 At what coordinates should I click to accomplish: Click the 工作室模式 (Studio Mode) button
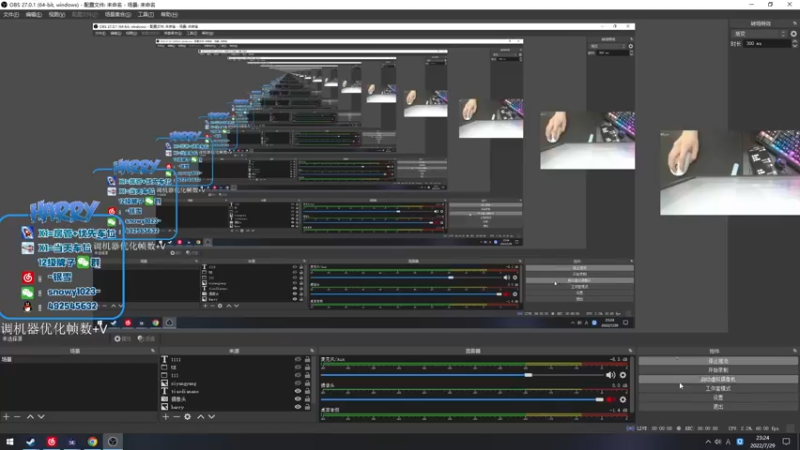[718, 388]
